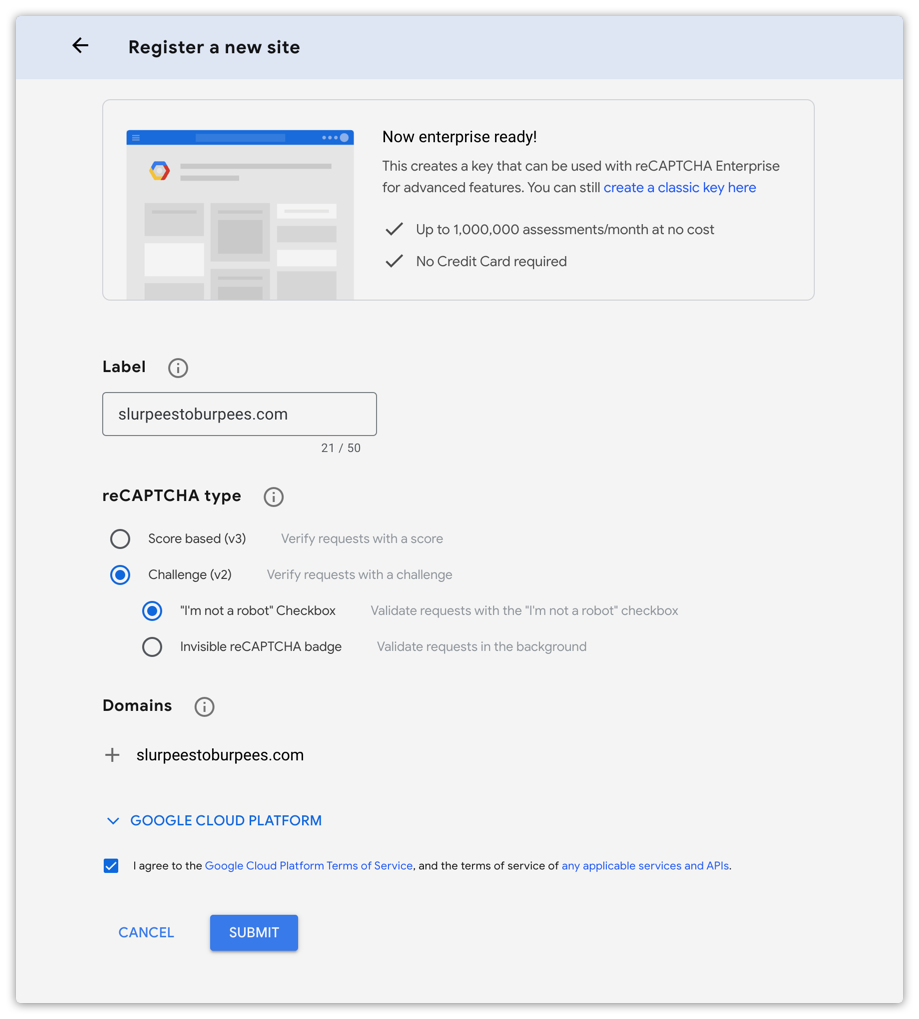The width and height of the screenshot is (919, 1019).
Task: Edit the slurpeestoburpees.com domain entry
Action: click(x=220, y=755)
